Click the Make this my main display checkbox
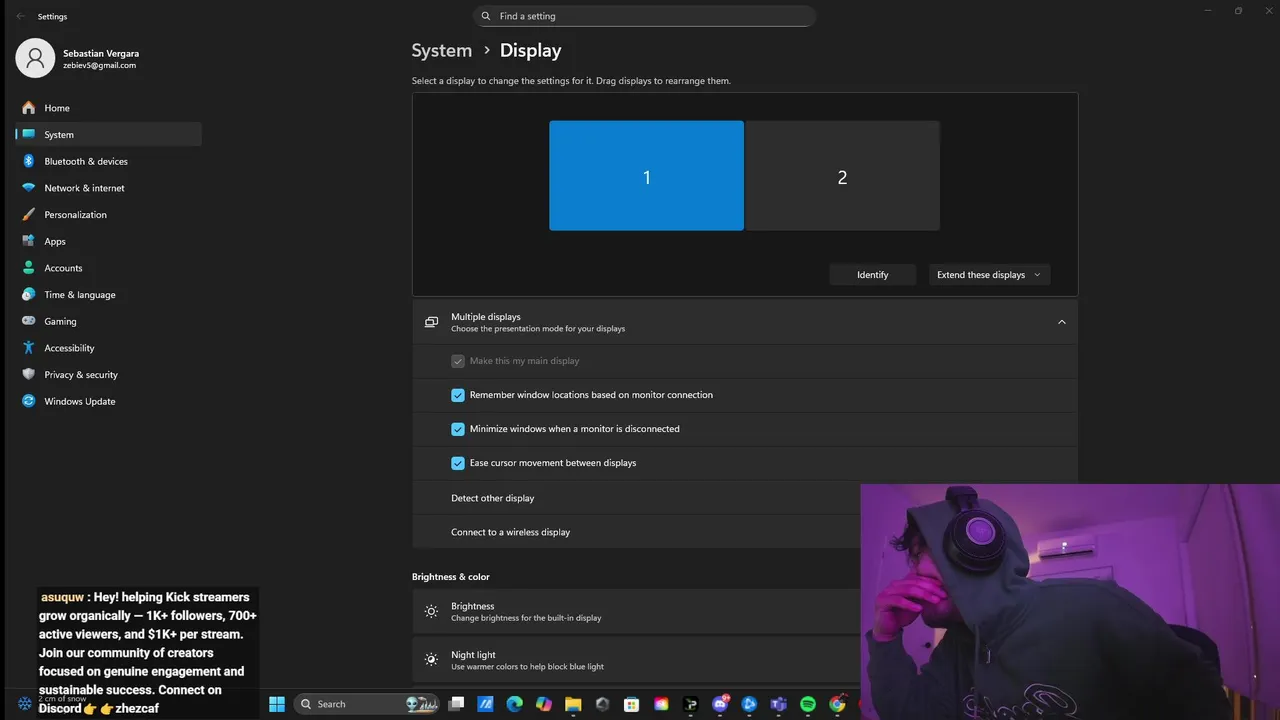Viewport: 1280px width, 720px height. click(x=458, y=361)
